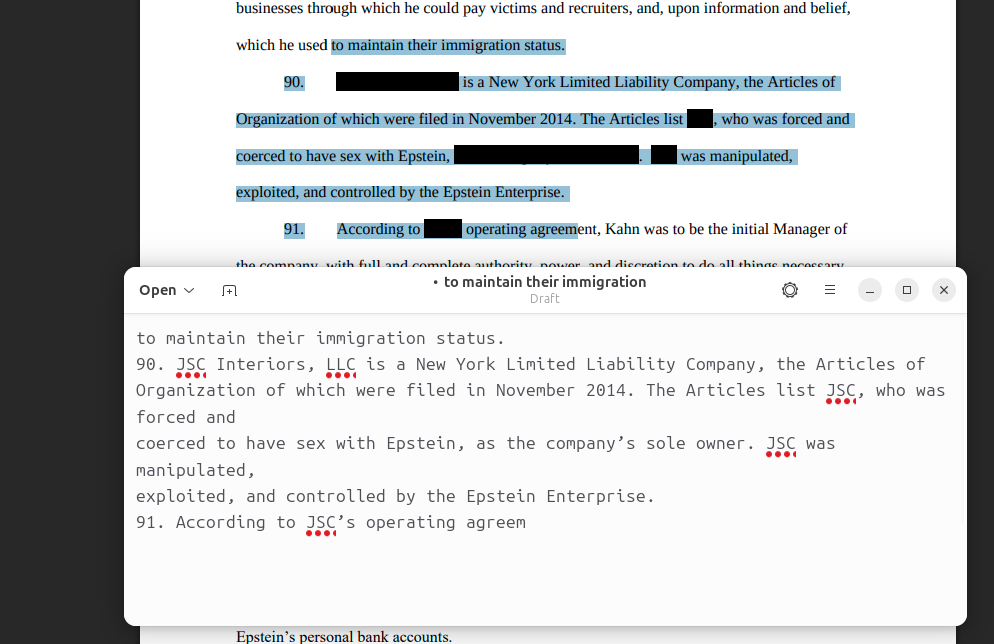Screen dimensions: 994x644
Task: Click the redaction before 'was manipulated' in PDF
Action: [x=664, y=155]
